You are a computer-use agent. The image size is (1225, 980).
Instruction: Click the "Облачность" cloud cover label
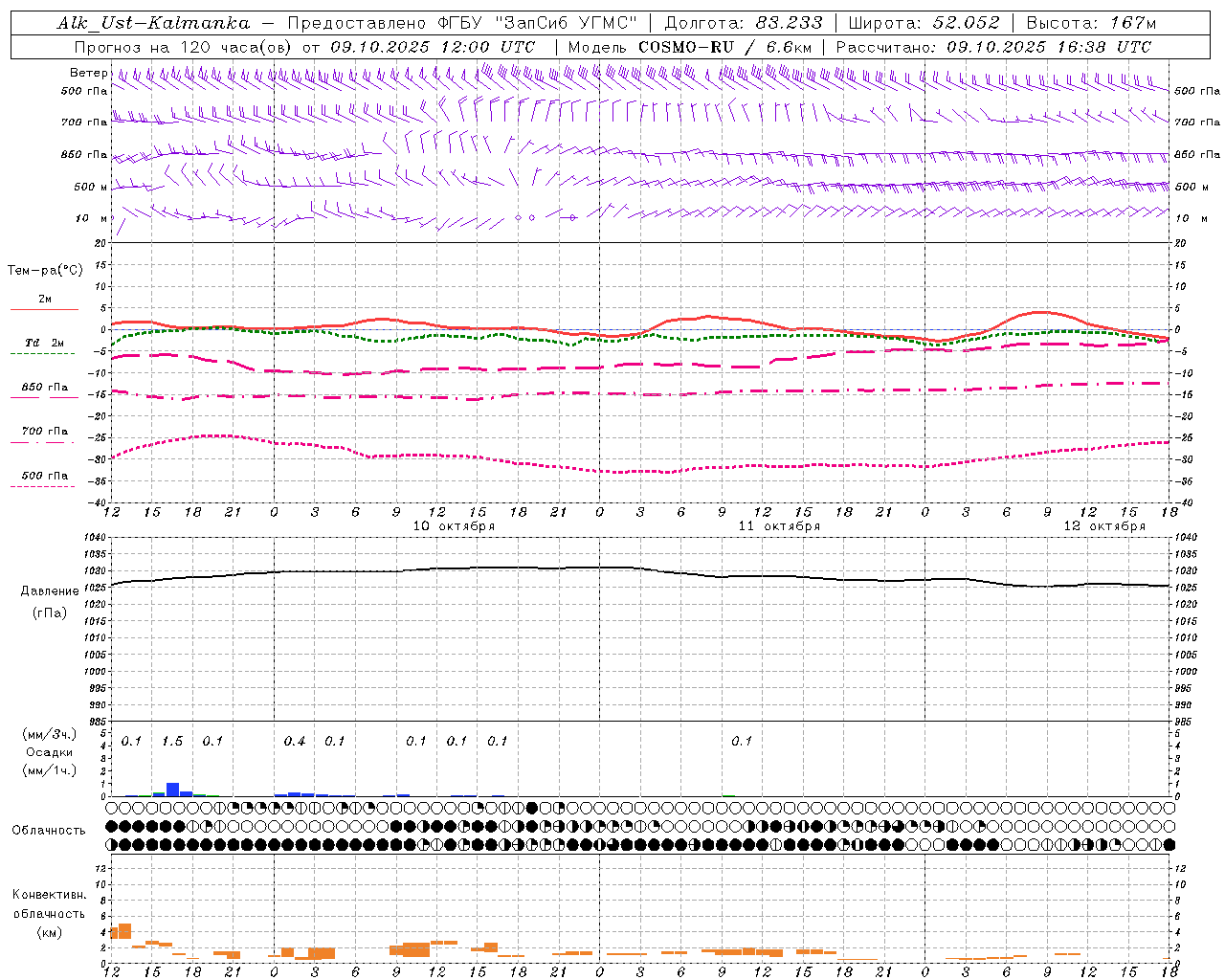49,831
